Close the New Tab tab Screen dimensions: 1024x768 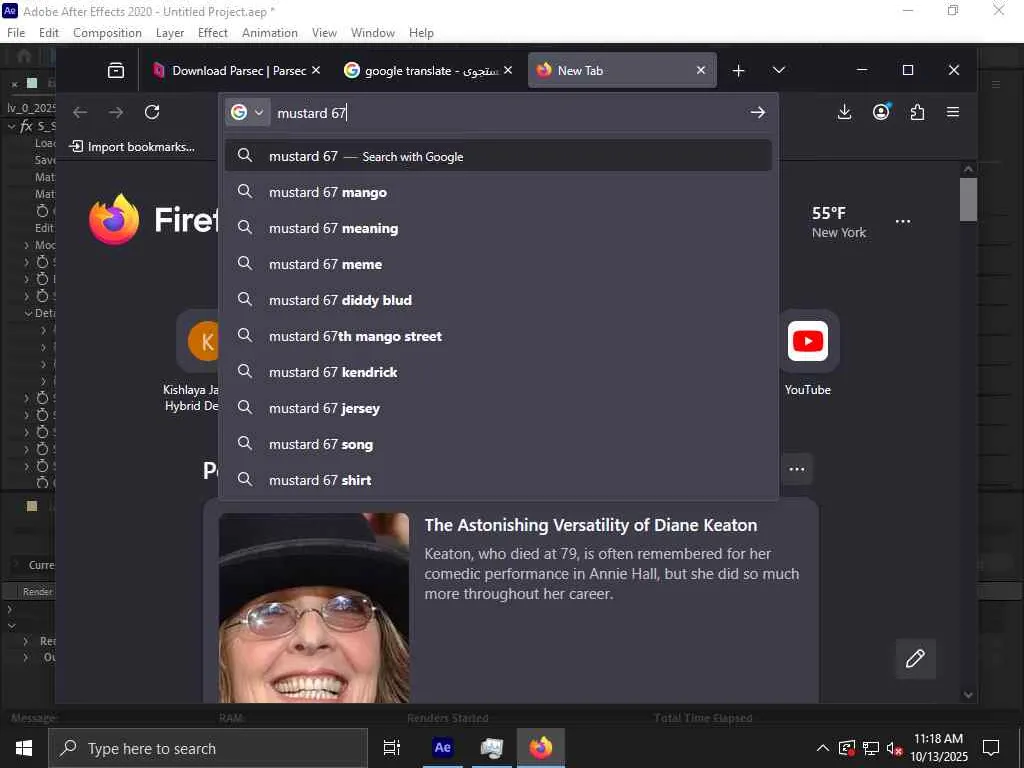pyautogui.click(x=701, y=70)
